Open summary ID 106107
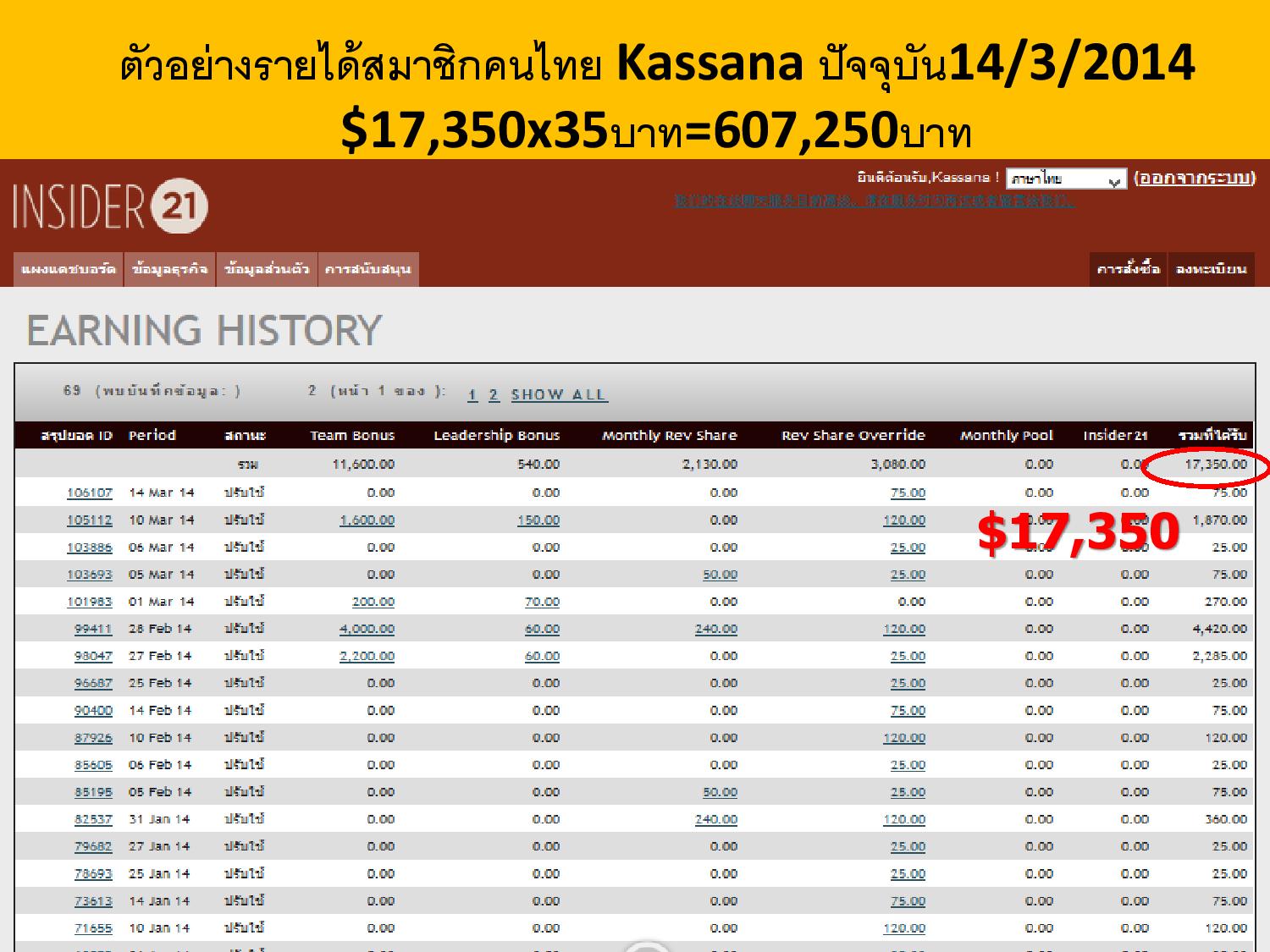 point(90,493)
